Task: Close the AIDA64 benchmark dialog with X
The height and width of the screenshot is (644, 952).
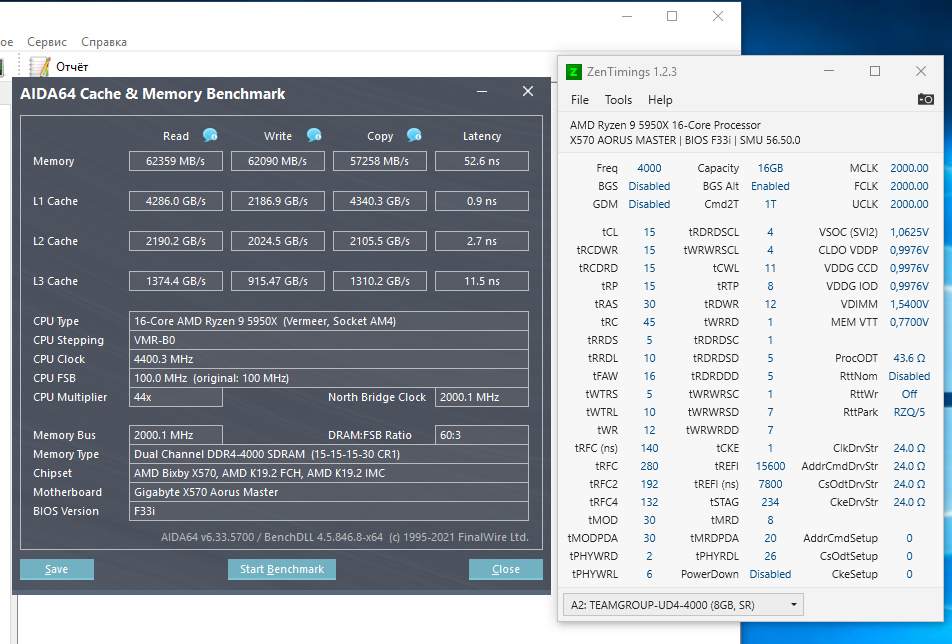Action: [x=528, y=91]
